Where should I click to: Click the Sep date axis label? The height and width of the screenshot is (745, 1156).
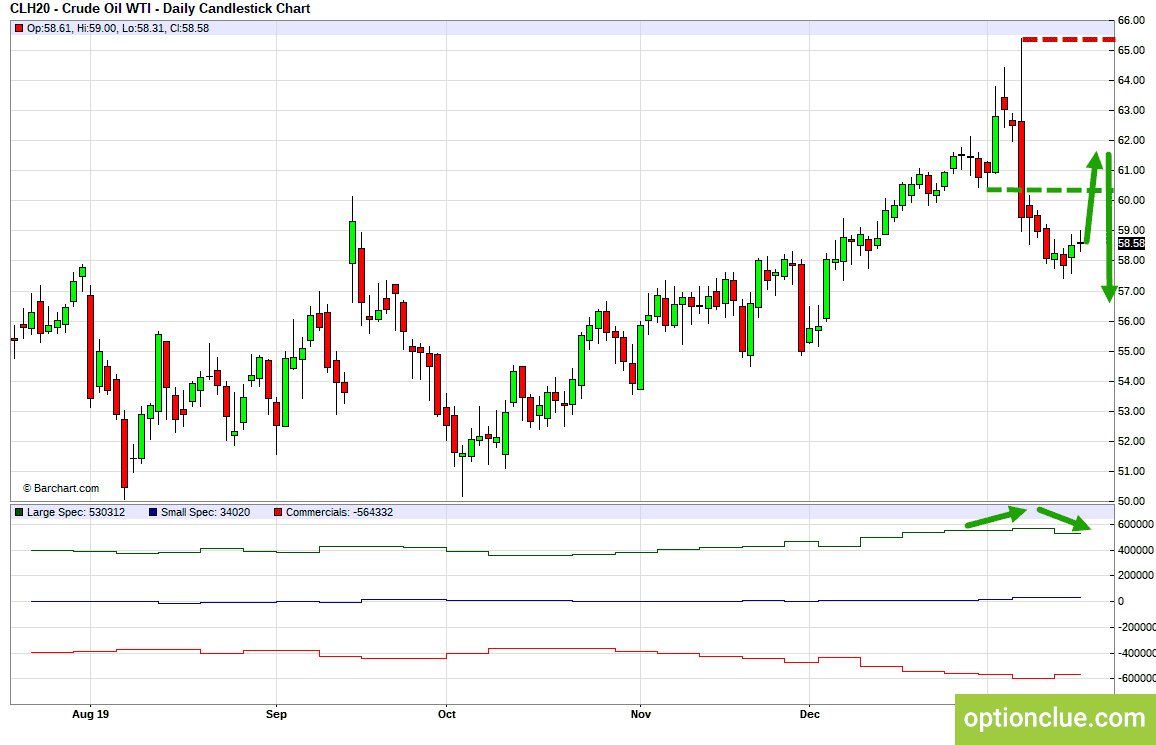276,714
